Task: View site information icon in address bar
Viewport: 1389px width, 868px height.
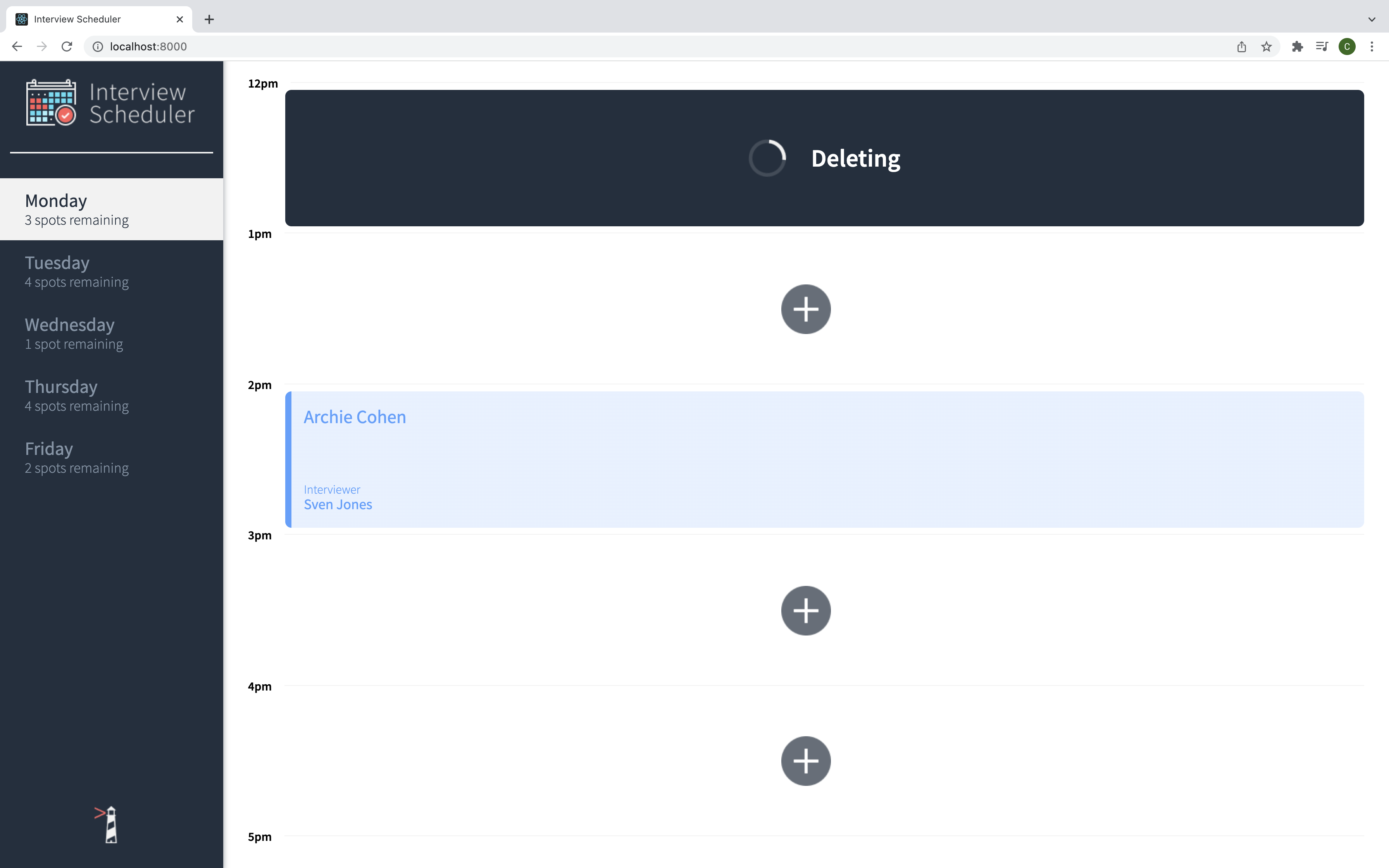Action: coord(98,46)
